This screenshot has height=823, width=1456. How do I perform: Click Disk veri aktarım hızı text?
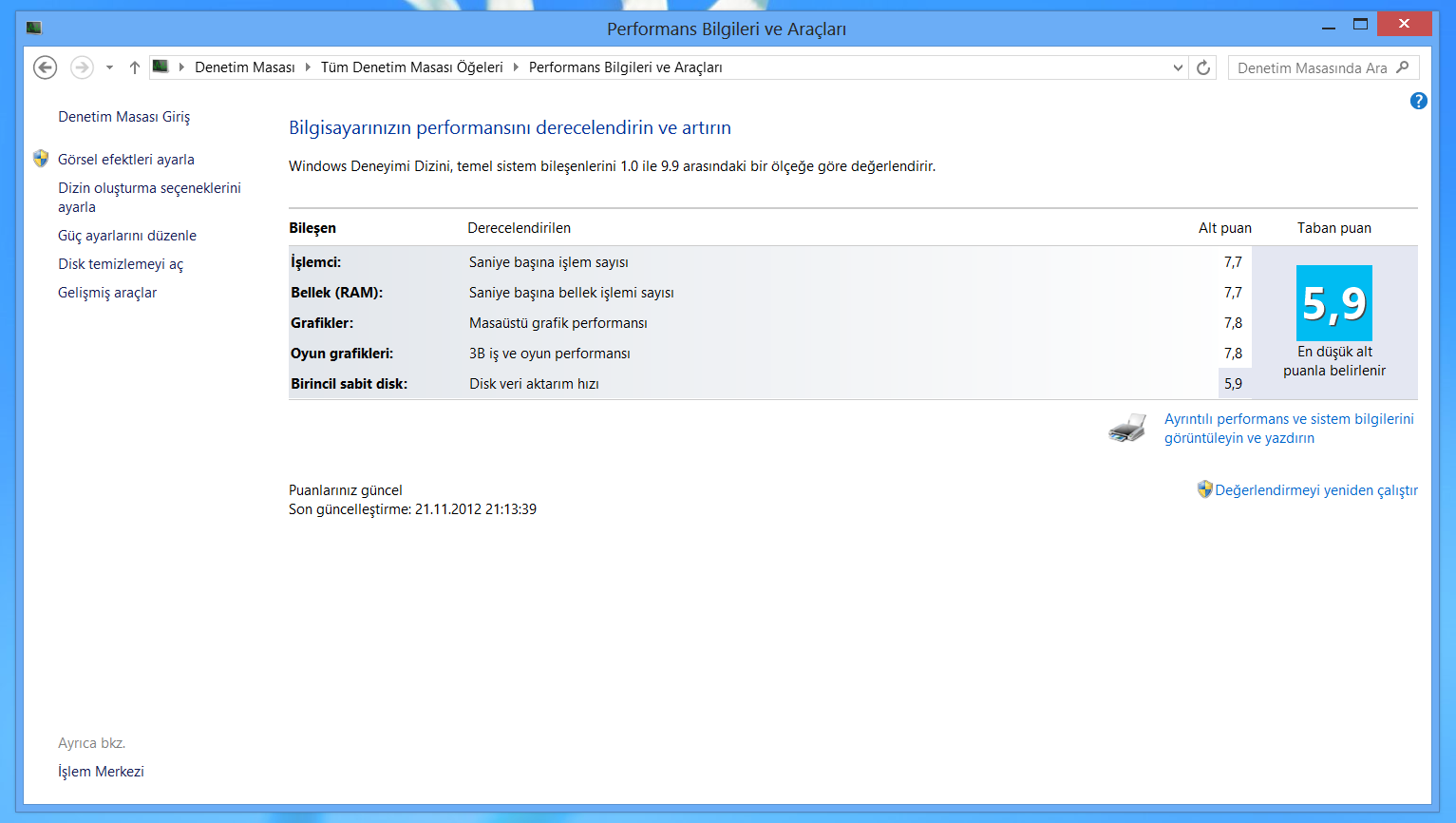[534, 384]
